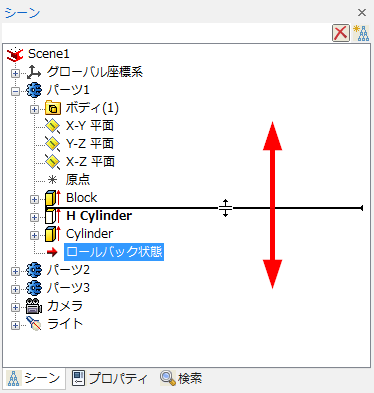
Task: Expand the パーツ2 node
Action: pos(15,271)
